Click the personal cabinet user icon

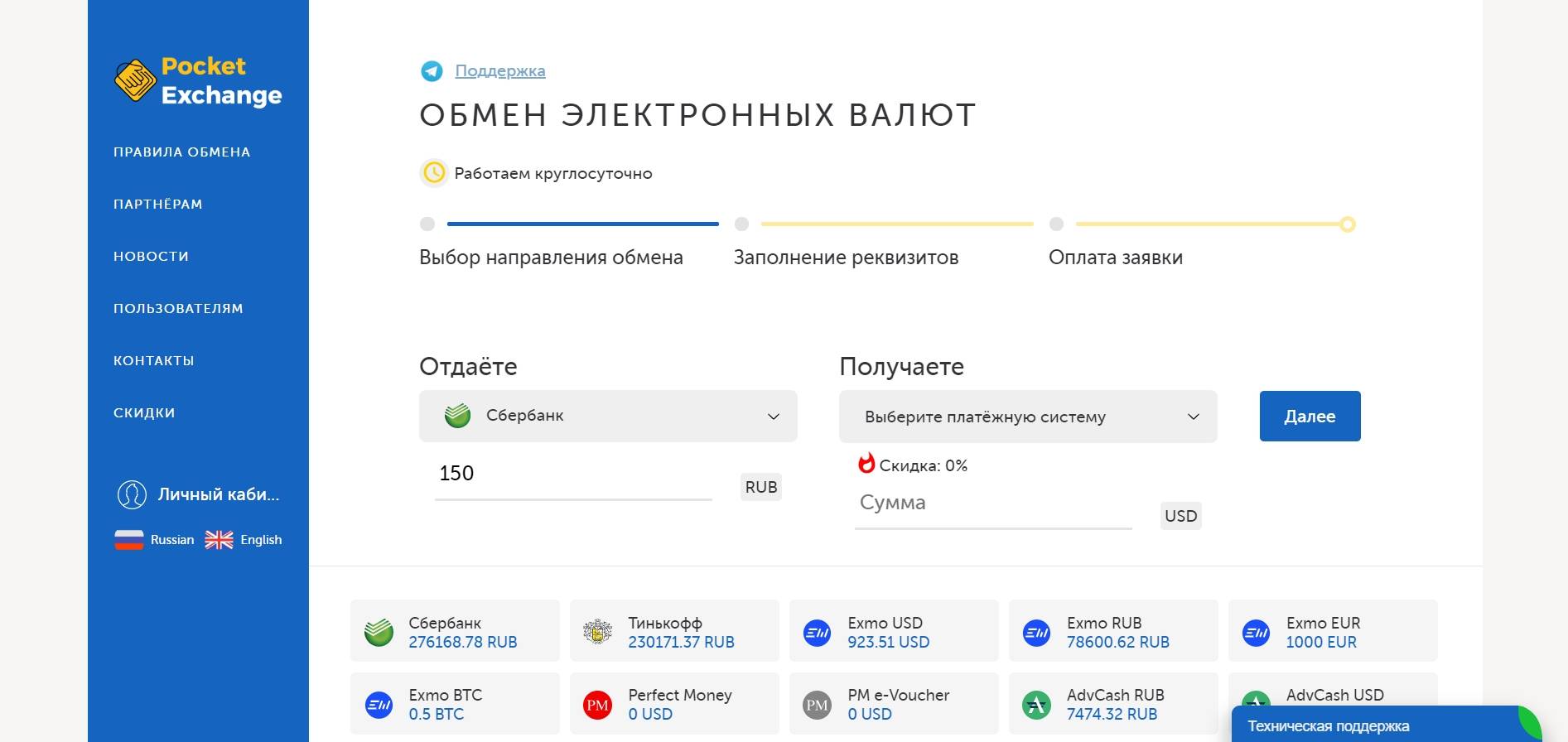(132, 494)
